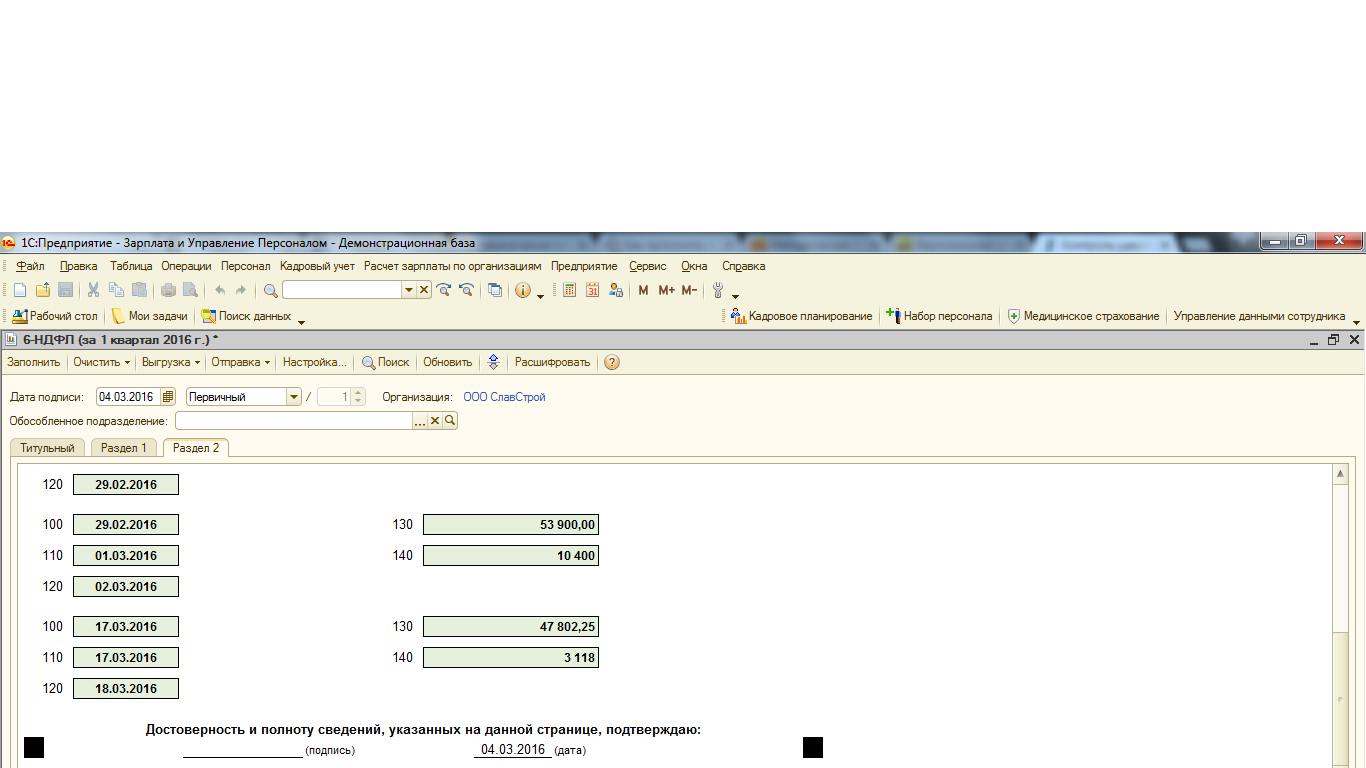The image size is (1366, 768).
Task: Click the wrench tools icon
Action: click(718, 290)
